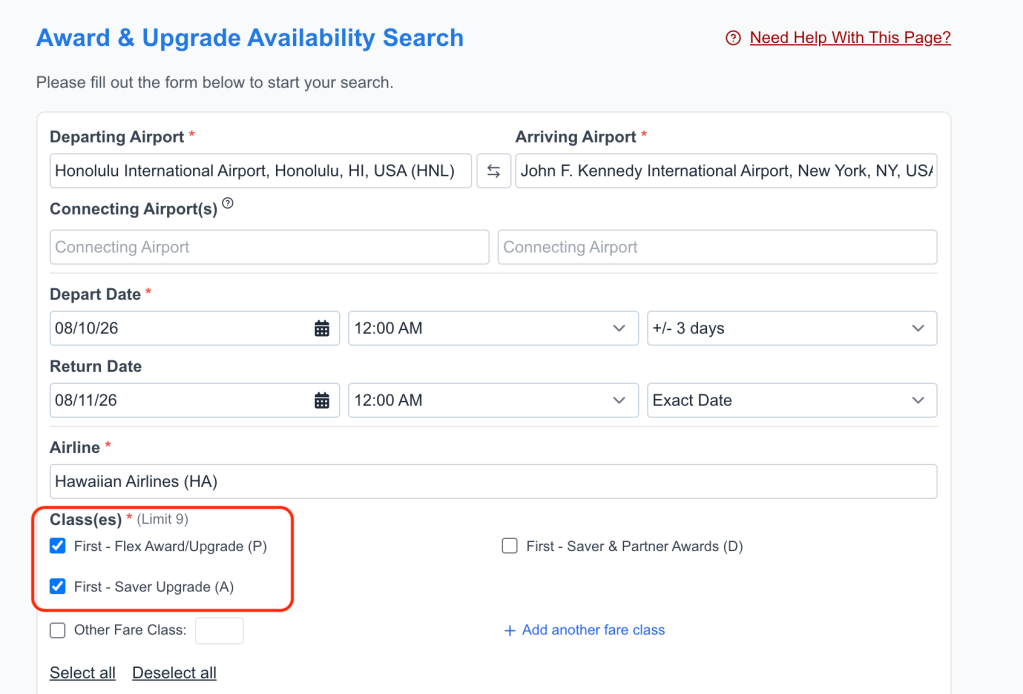
Task: Click the plus icon to add fare class
Action: [509, 631]
